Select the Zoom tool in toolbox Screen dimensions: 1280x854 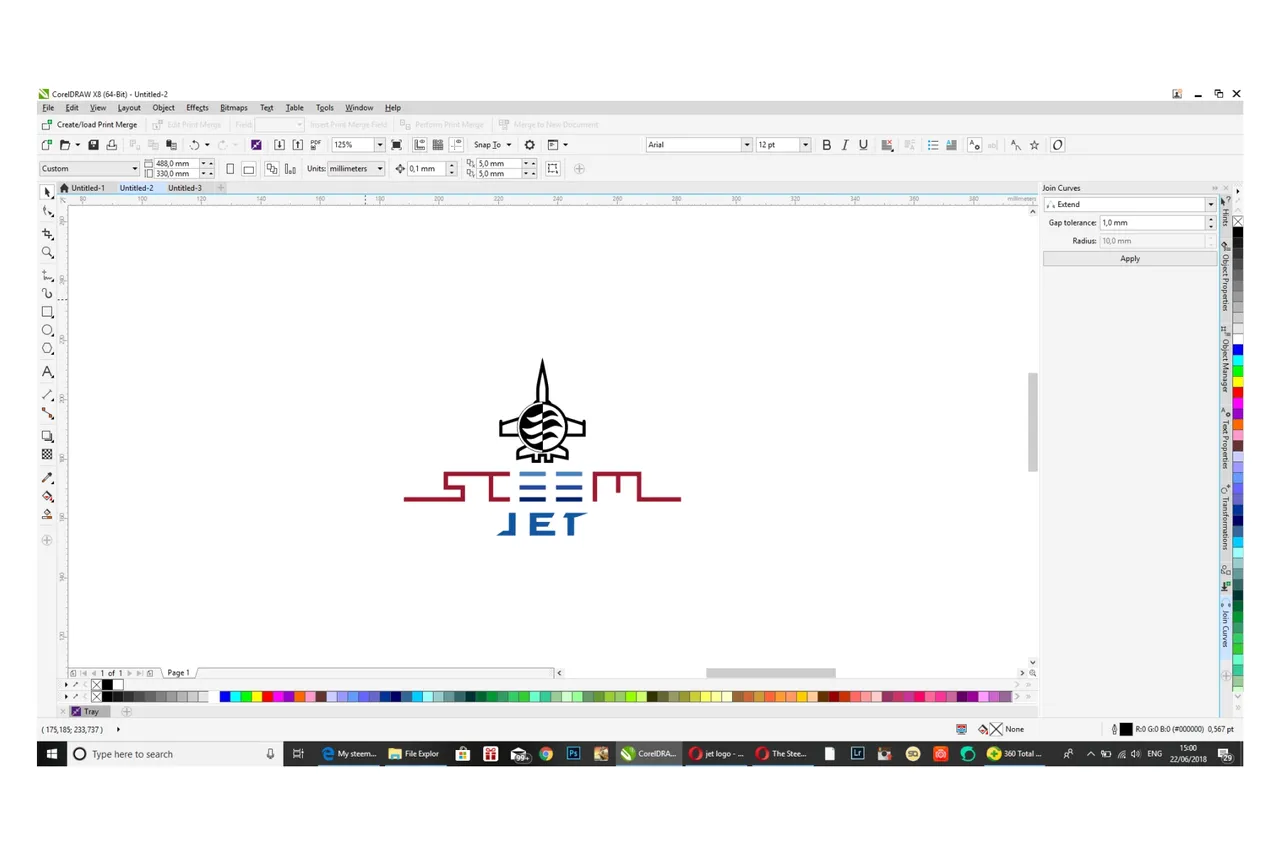tap(47, 253)
